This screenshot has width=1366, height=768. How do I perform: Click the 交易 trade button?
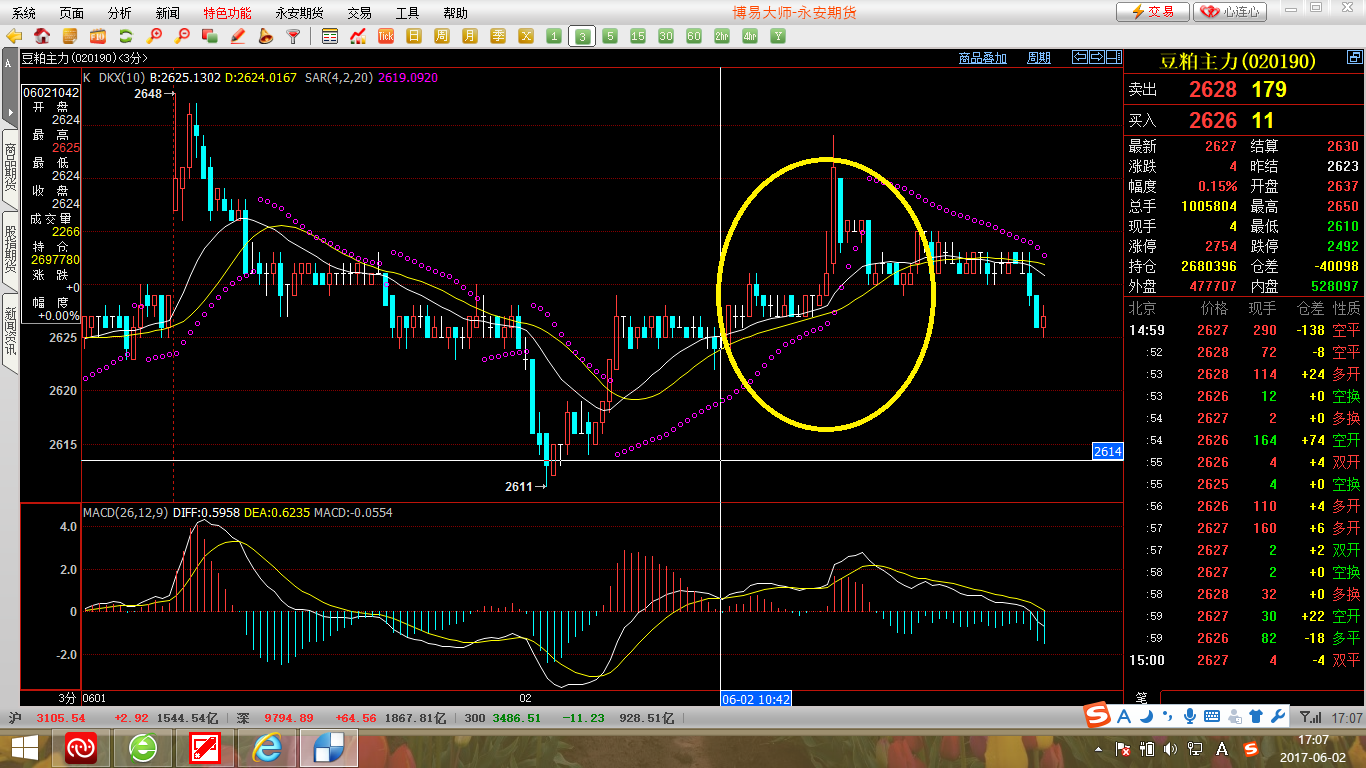[1152, 12]
